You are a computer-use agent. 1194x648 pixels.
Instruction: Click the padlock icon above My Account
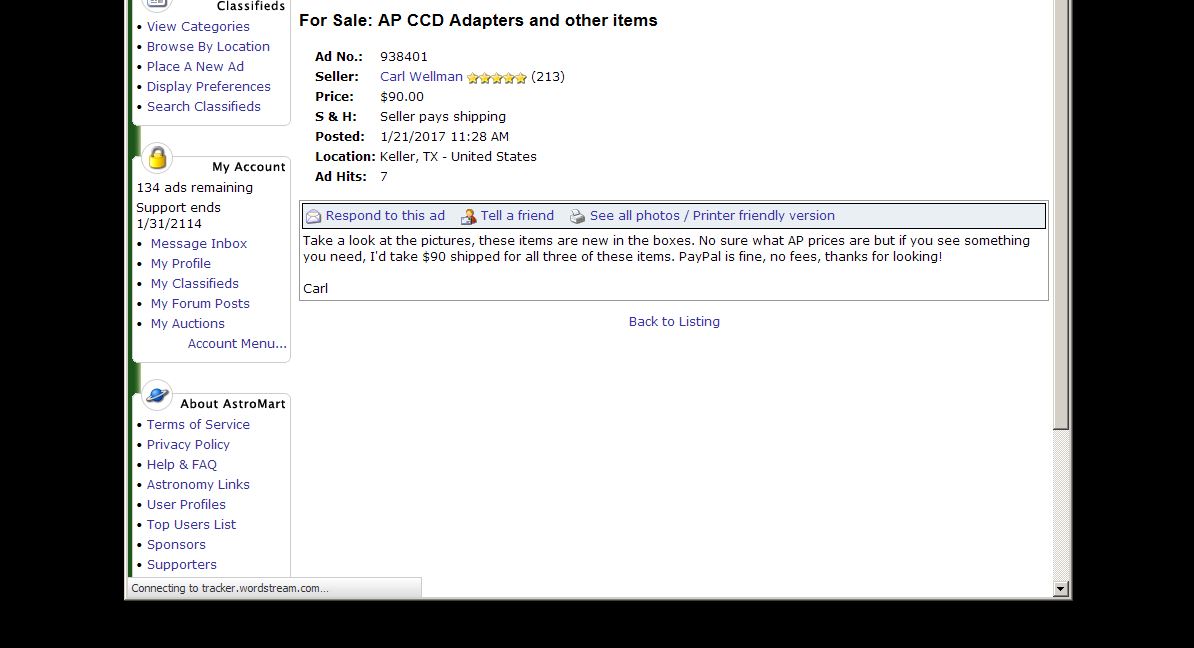(157, 158)
